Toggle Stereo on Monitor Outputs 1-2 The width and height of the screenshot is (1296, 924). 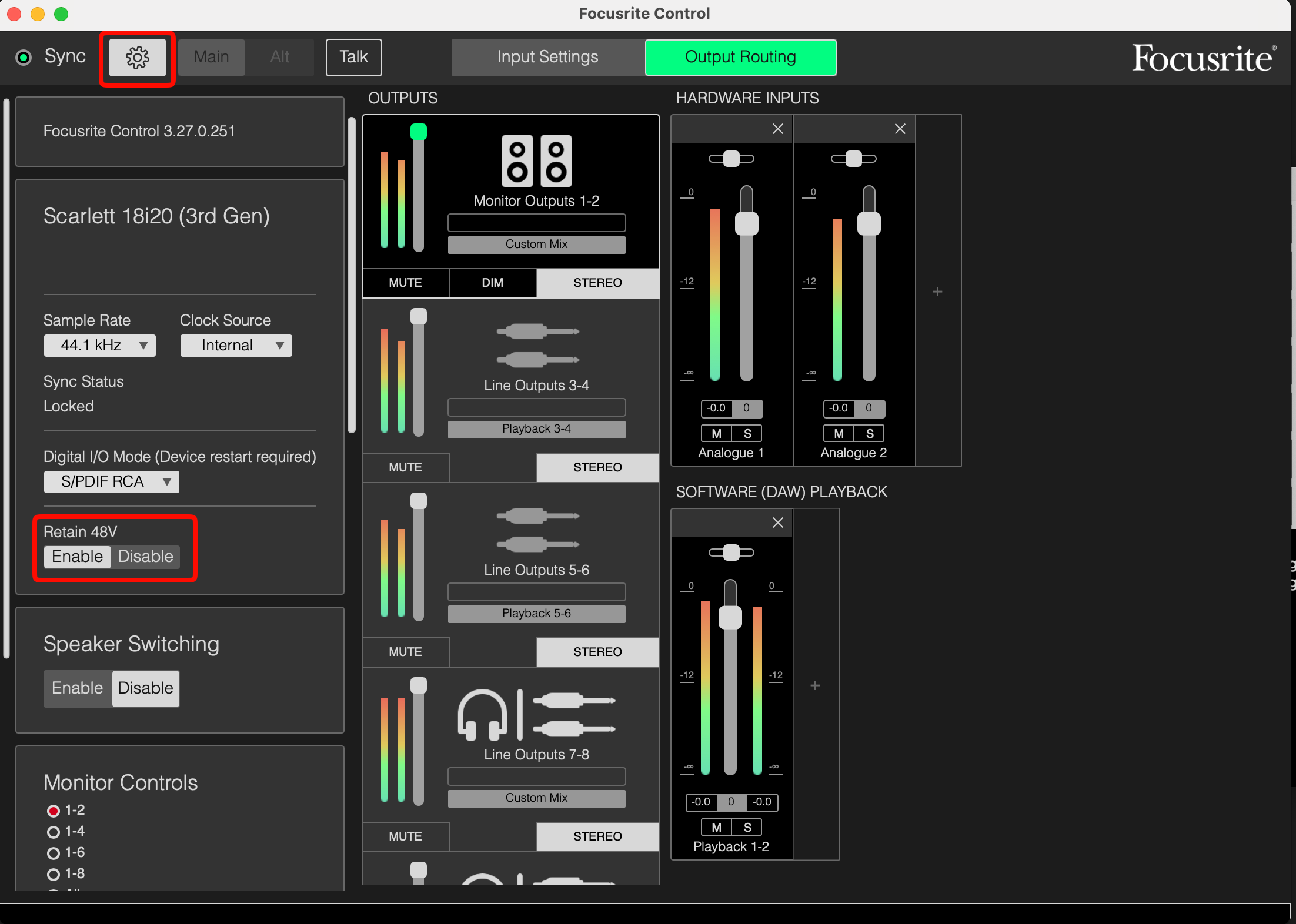tap(598, 283)
